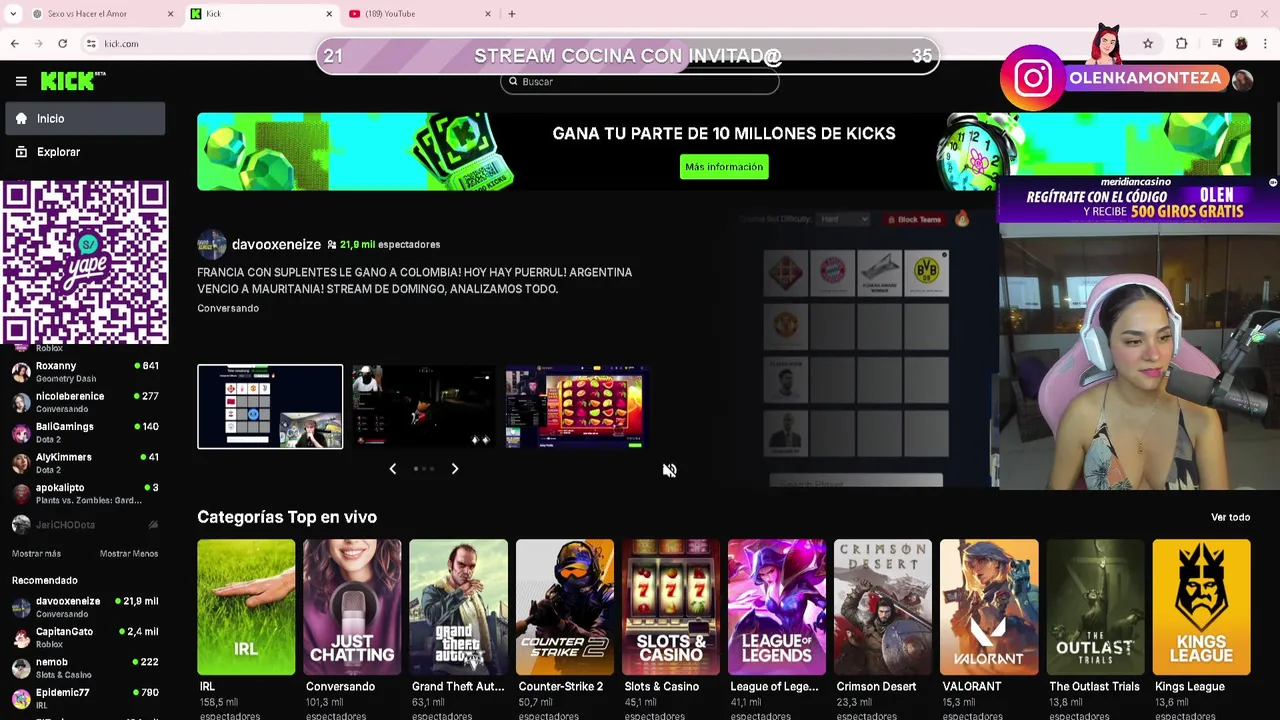Open apokalipto channel in sidebar
Image resolution: width=1280 pixels, height=720 pixels.
[85, 493]
